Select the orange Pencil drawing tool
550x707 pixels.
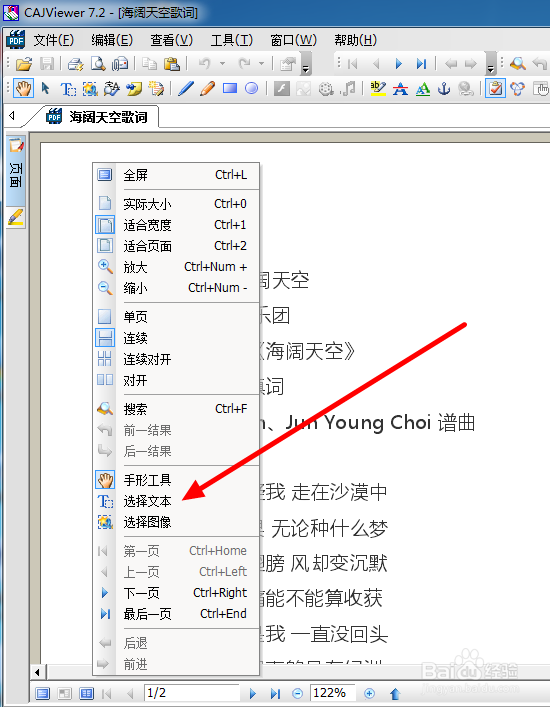coord(207,88)
